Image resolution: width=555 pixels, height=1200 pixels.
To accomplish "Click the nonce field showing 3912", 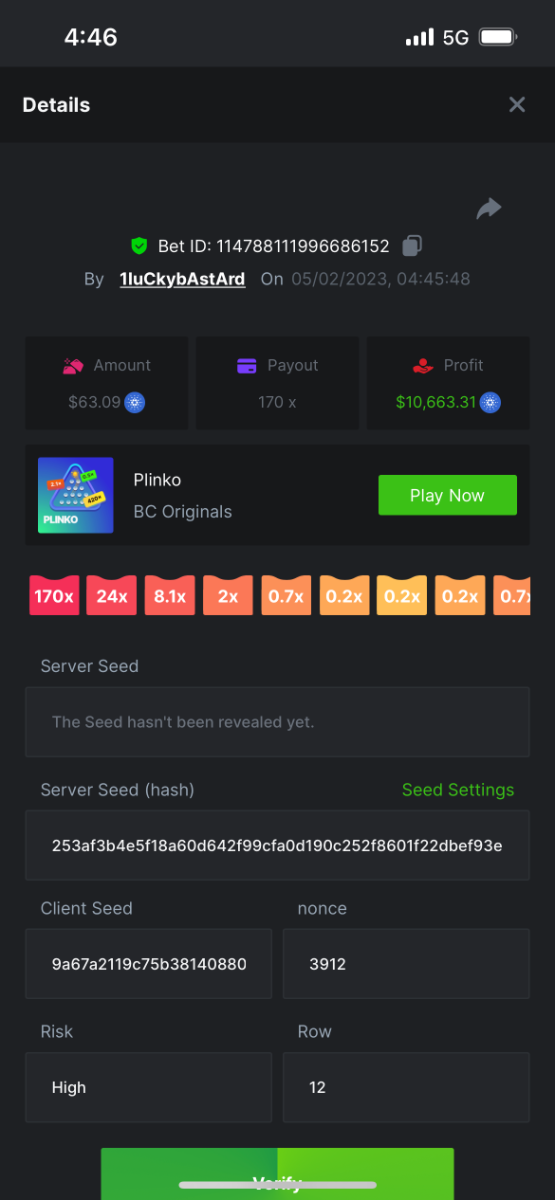I will tap(407, 964).
